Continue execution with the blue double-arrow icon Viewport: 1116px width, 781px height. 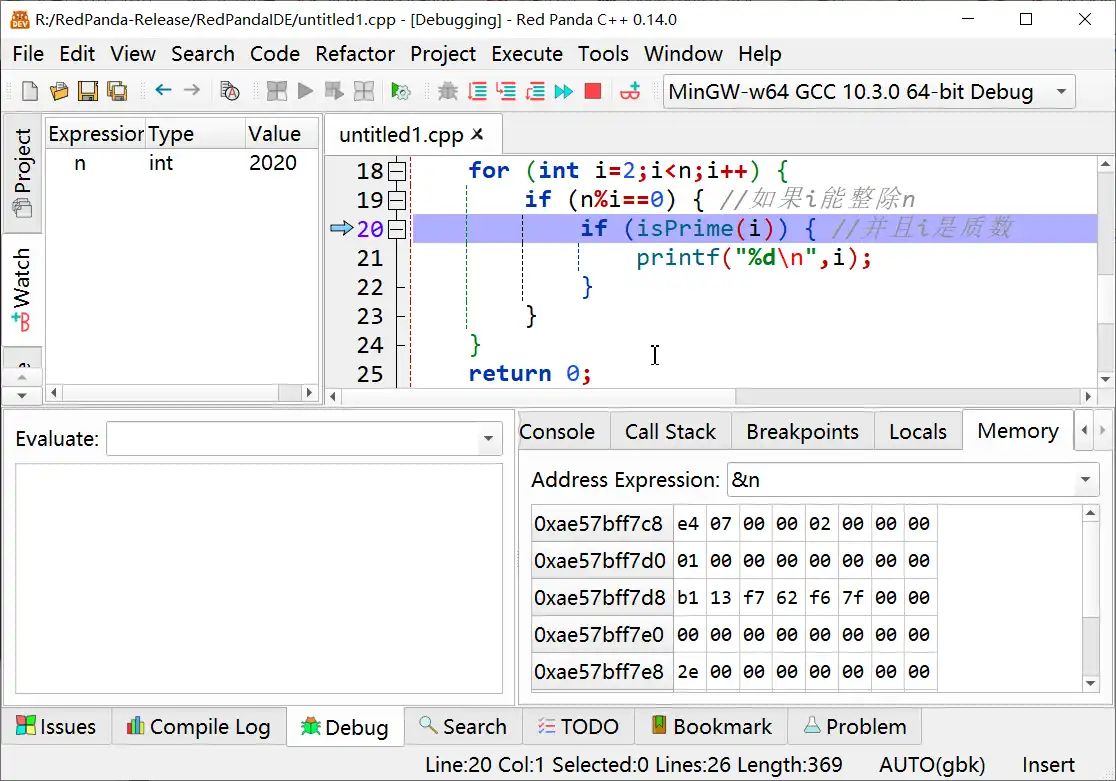tap(564, 92)
